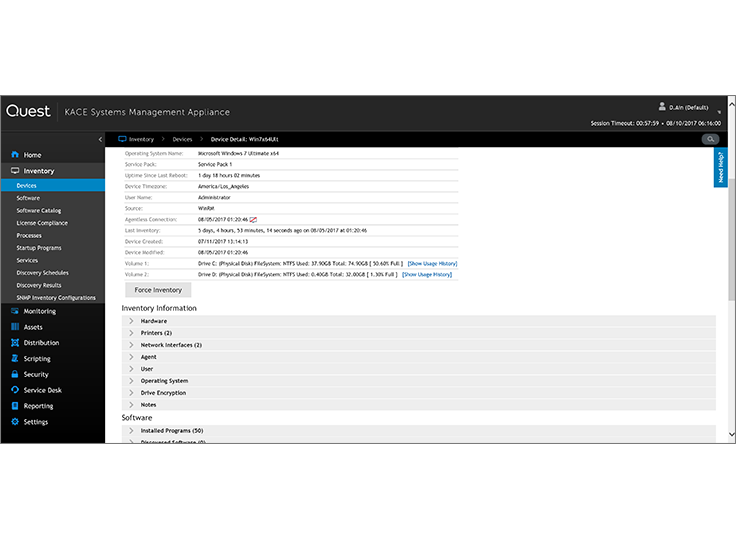Click the Quest logo
This screenshot has height=540, width=736.
tap(28, 111)
